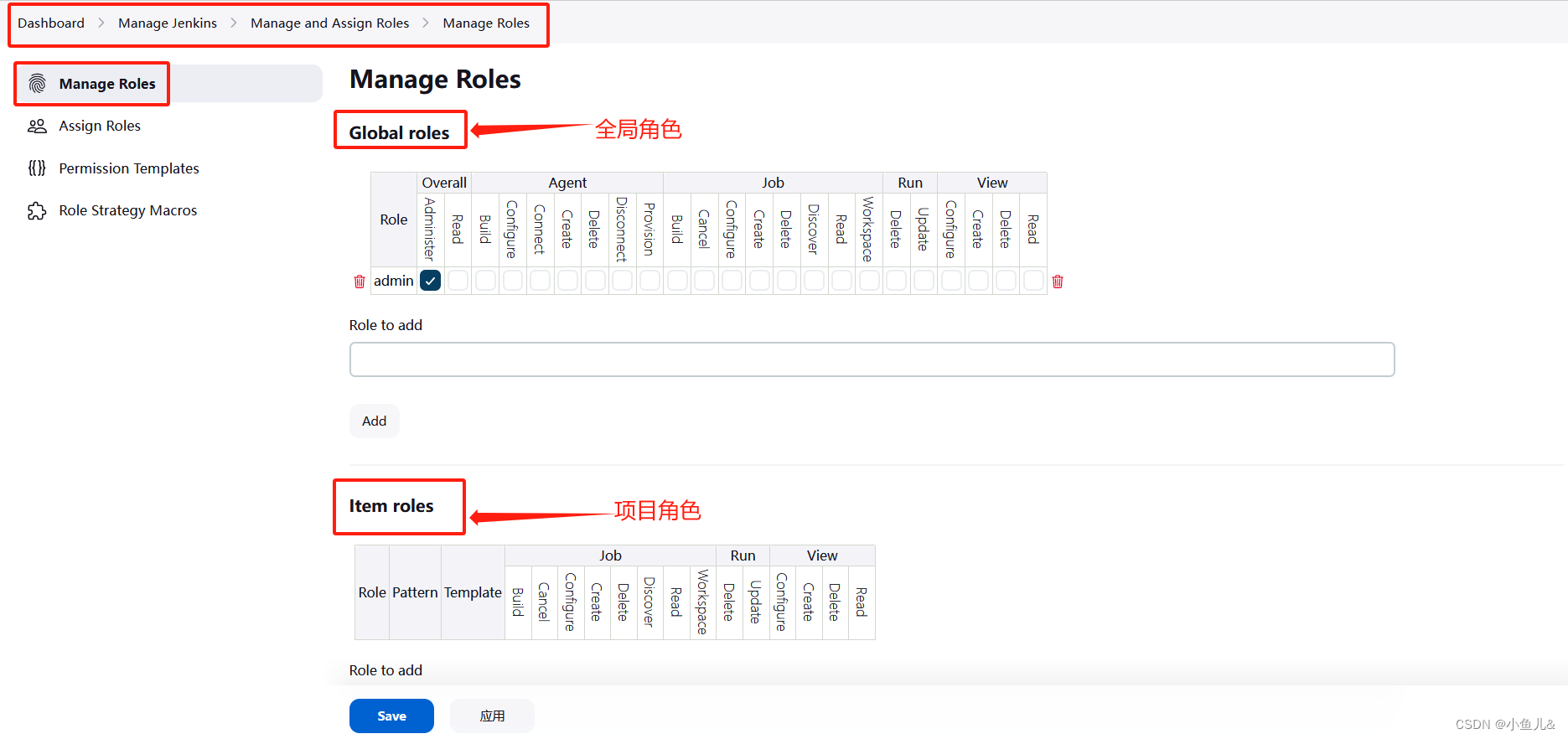Click the Manage Roles breadcrumb
This screenshot has width=1568, height=739.
pyautogui.click(x=486, y=23)
